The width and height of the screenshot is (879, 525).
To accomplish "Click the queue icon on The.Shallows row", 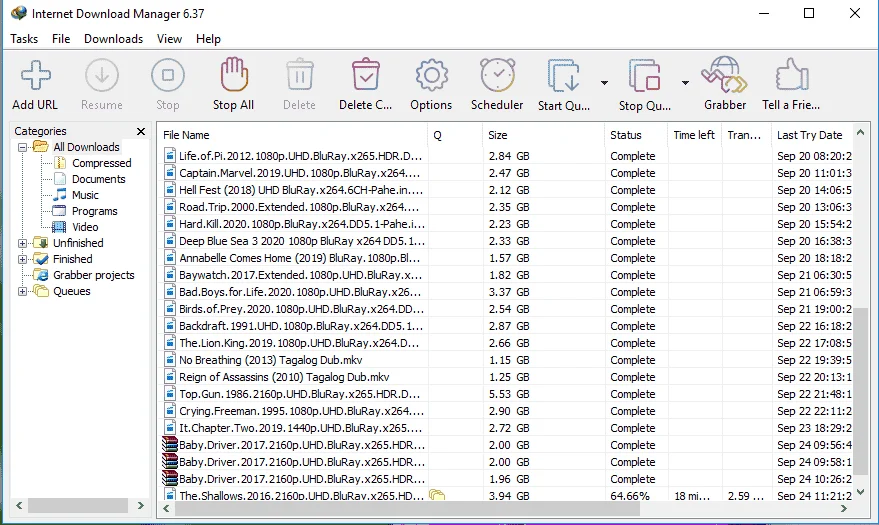I will pos(437,495).
